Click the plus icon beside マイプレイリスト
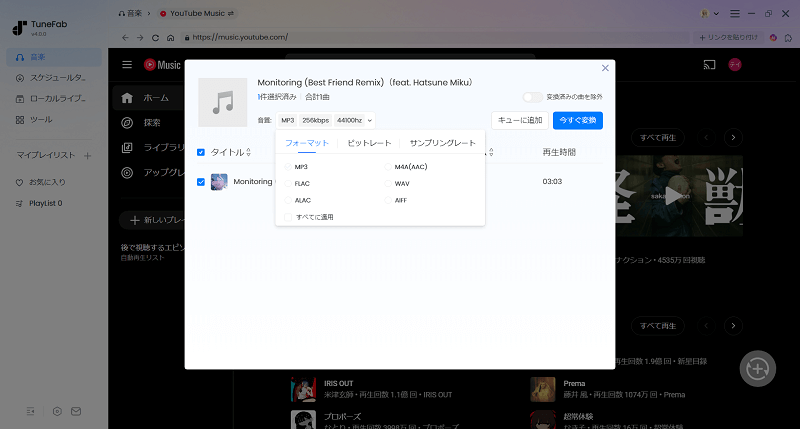The height and width of the screenshot is (429, 800). tap(87, 156)
